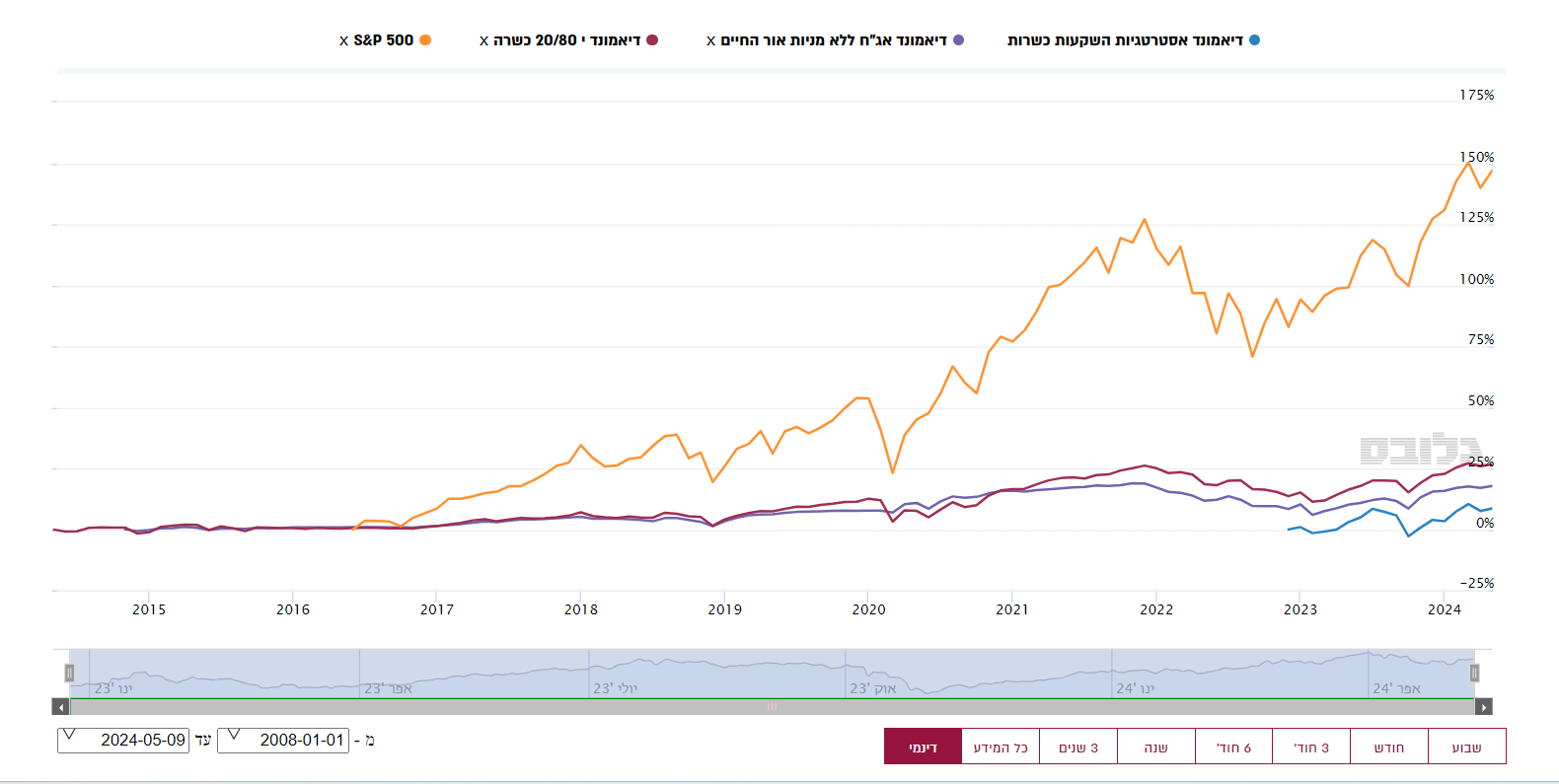Choose the שנה time range button

click(x=1155, y=747)
